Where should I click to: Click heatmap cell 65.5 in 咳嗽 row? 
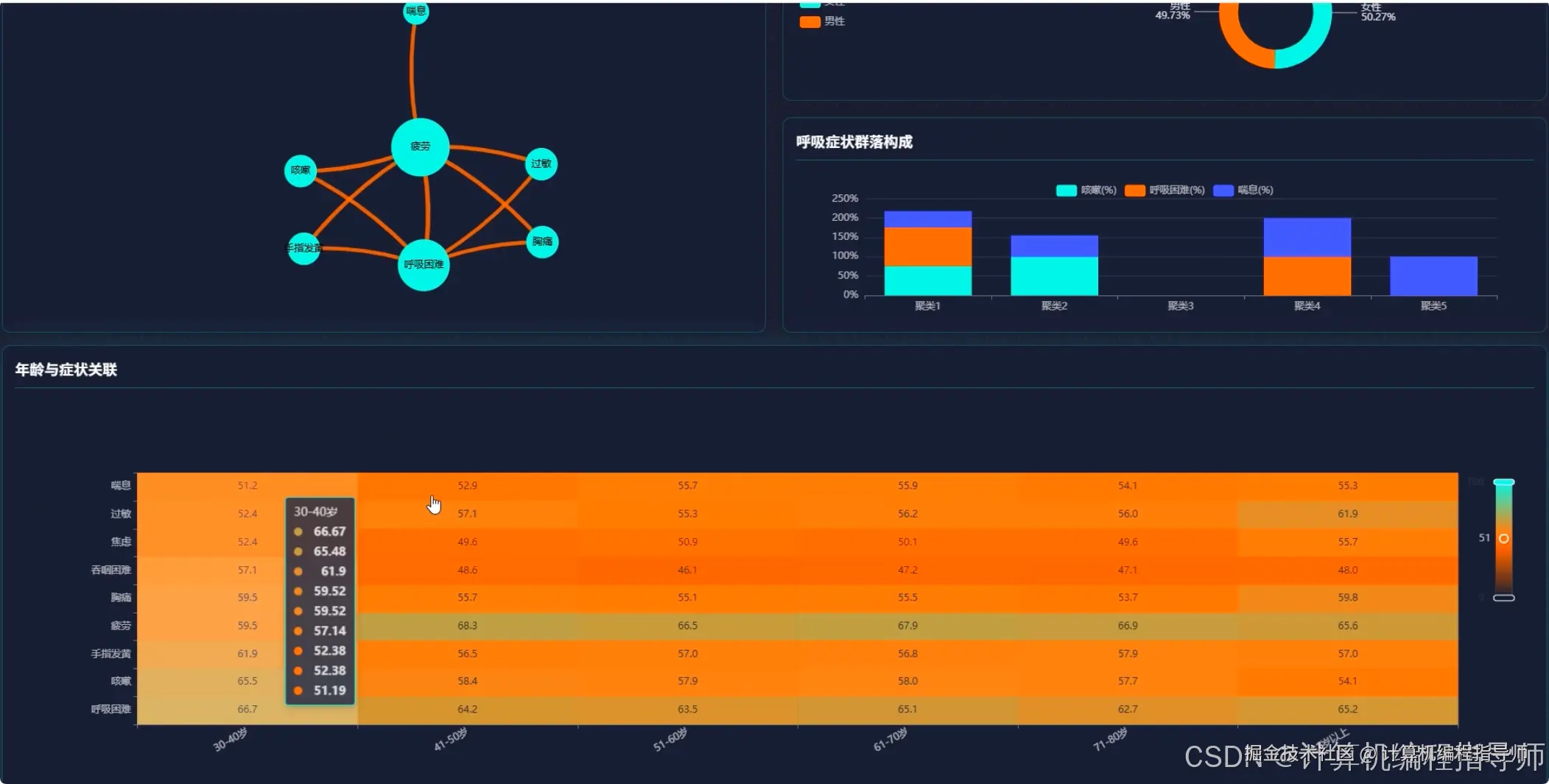(247, 682)
